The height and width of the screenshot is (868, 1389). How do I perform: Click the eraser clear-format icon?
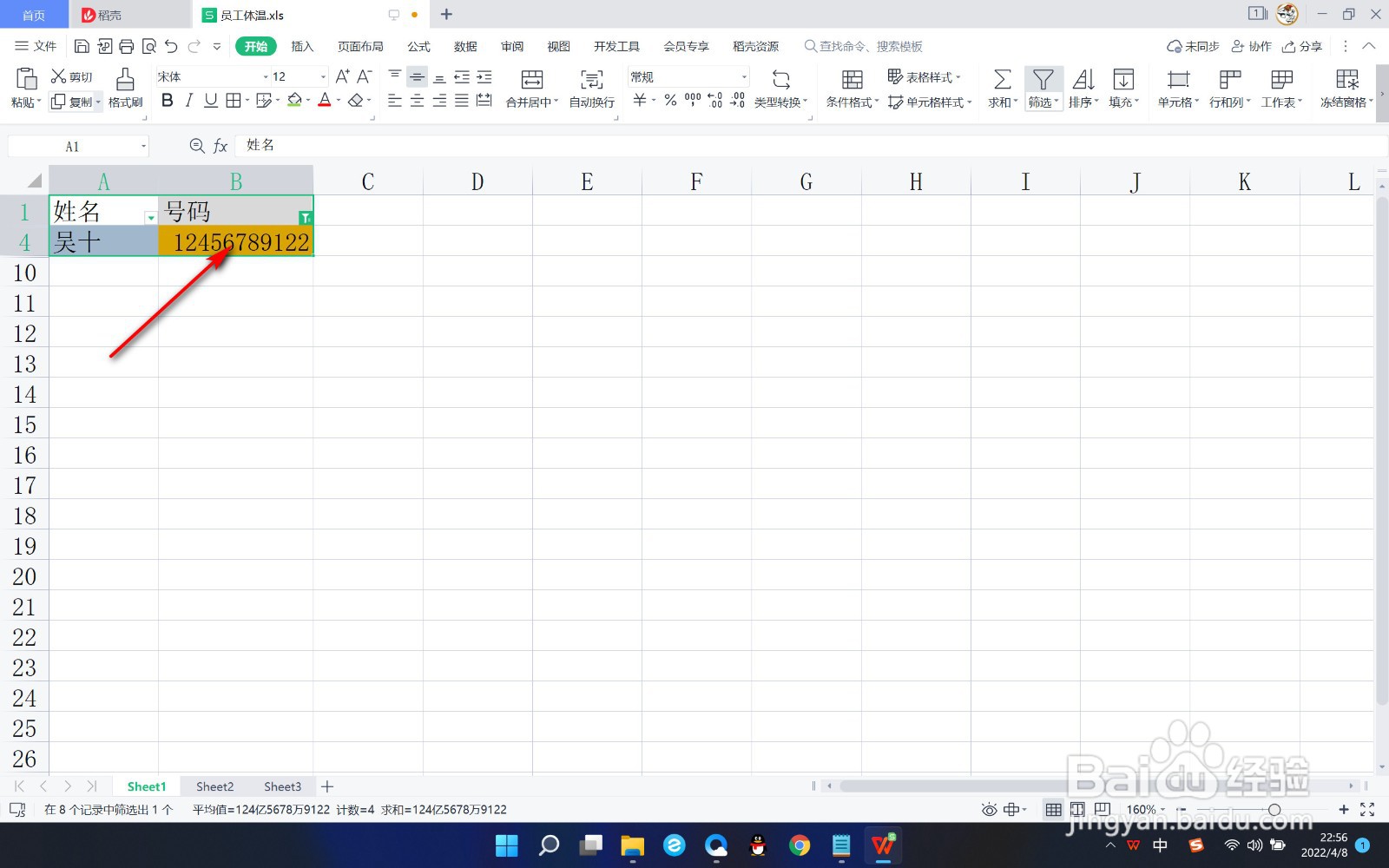(355, 101)
